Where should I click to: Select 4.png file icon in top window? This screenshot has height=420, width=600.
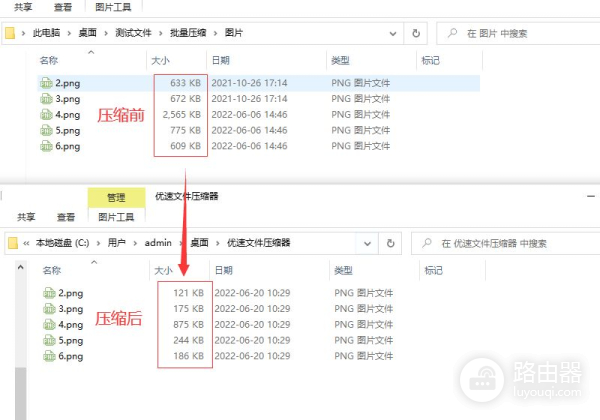tap(46, 114)
